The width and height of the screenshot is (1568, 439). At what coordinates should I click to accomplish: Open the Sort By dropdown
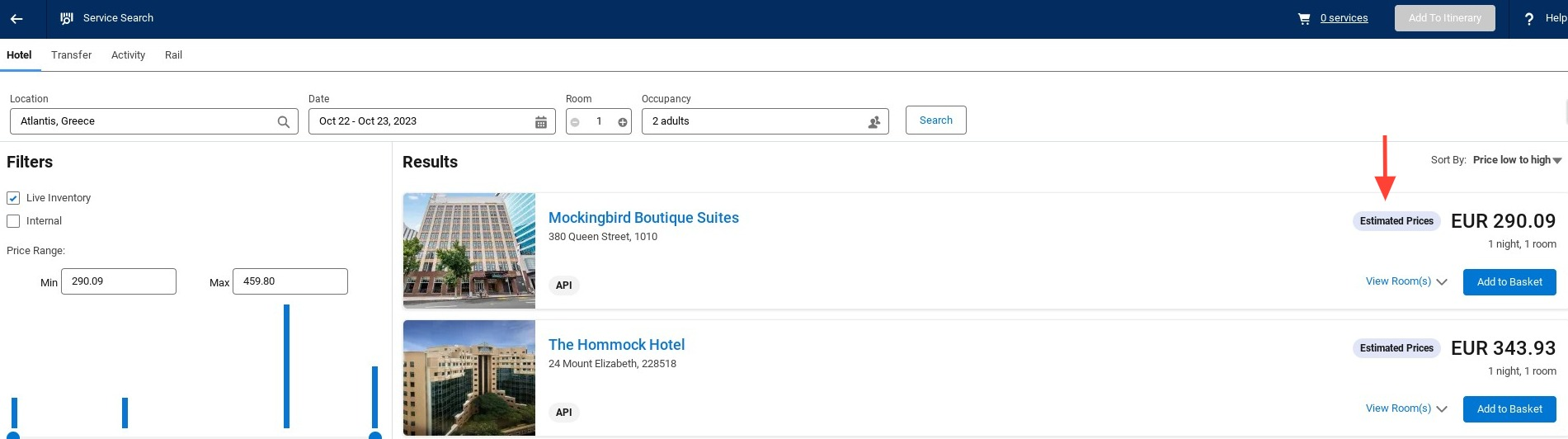(x=1517, y=160)
